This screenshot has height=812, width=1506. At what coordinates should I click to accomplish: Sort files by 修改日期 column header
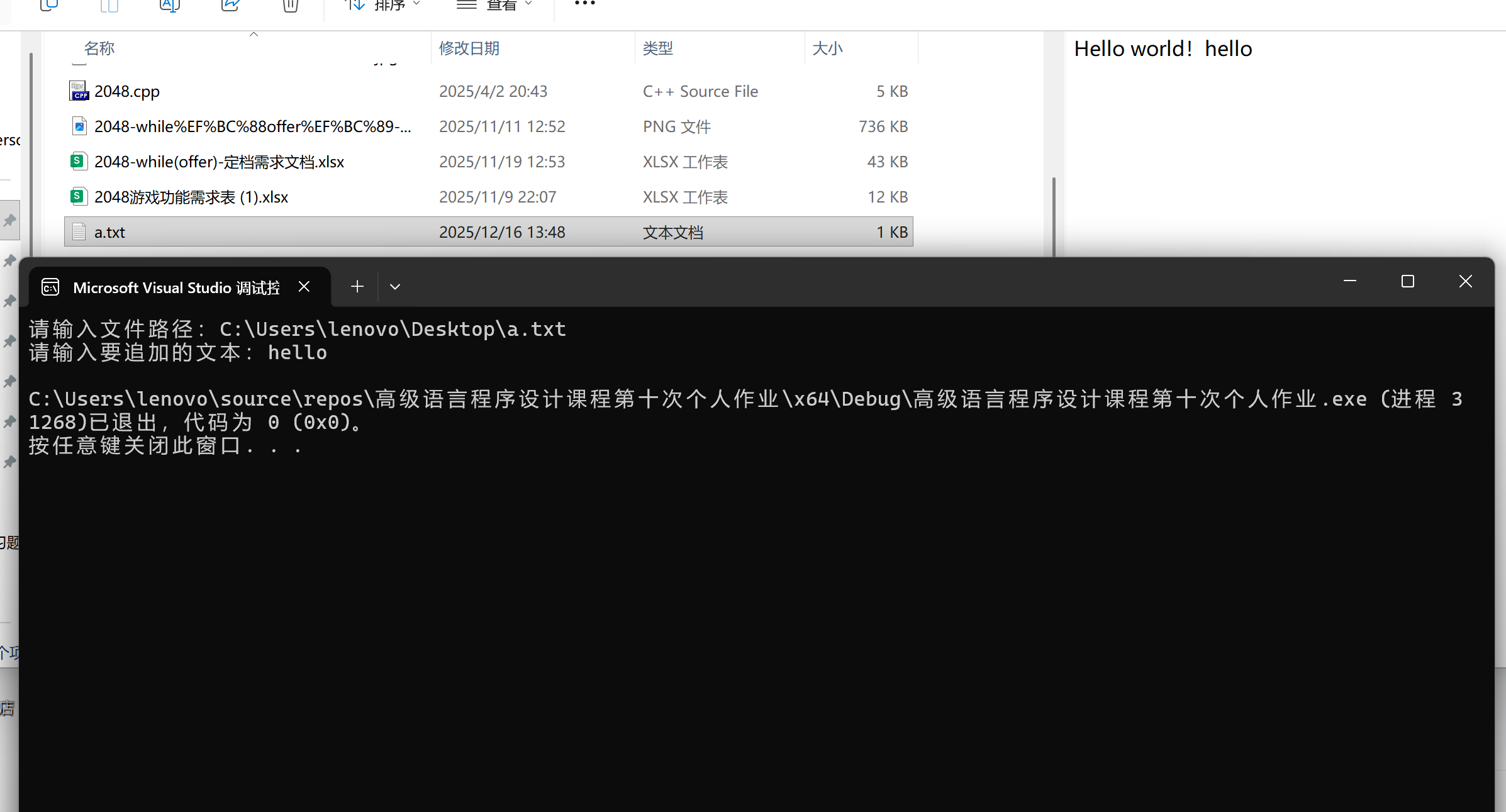click(469, 48)
